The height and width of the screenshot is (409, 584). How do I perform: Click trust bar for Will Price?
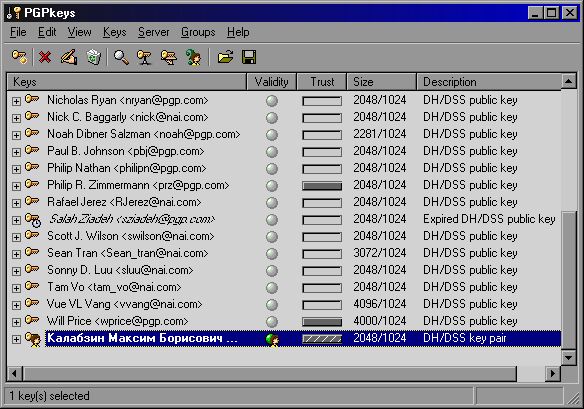tap(322, 322)
